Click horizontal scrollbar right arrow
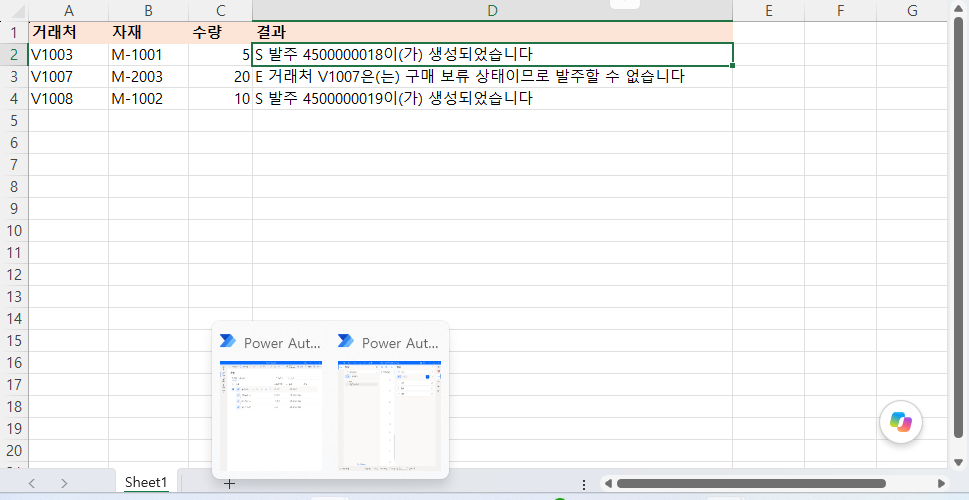This screenshot has height=500, width=969. (941, 483)
